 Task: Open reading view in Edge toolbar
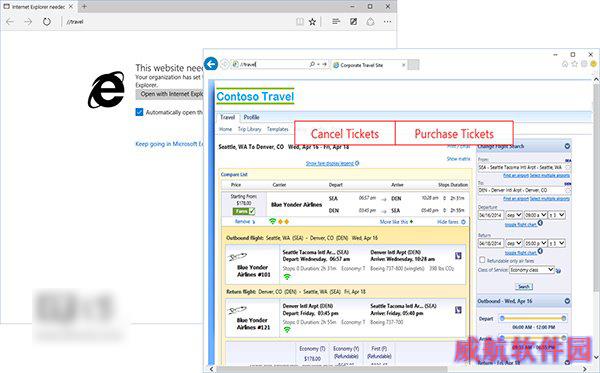pyautogui.click(x=300, y=22)
